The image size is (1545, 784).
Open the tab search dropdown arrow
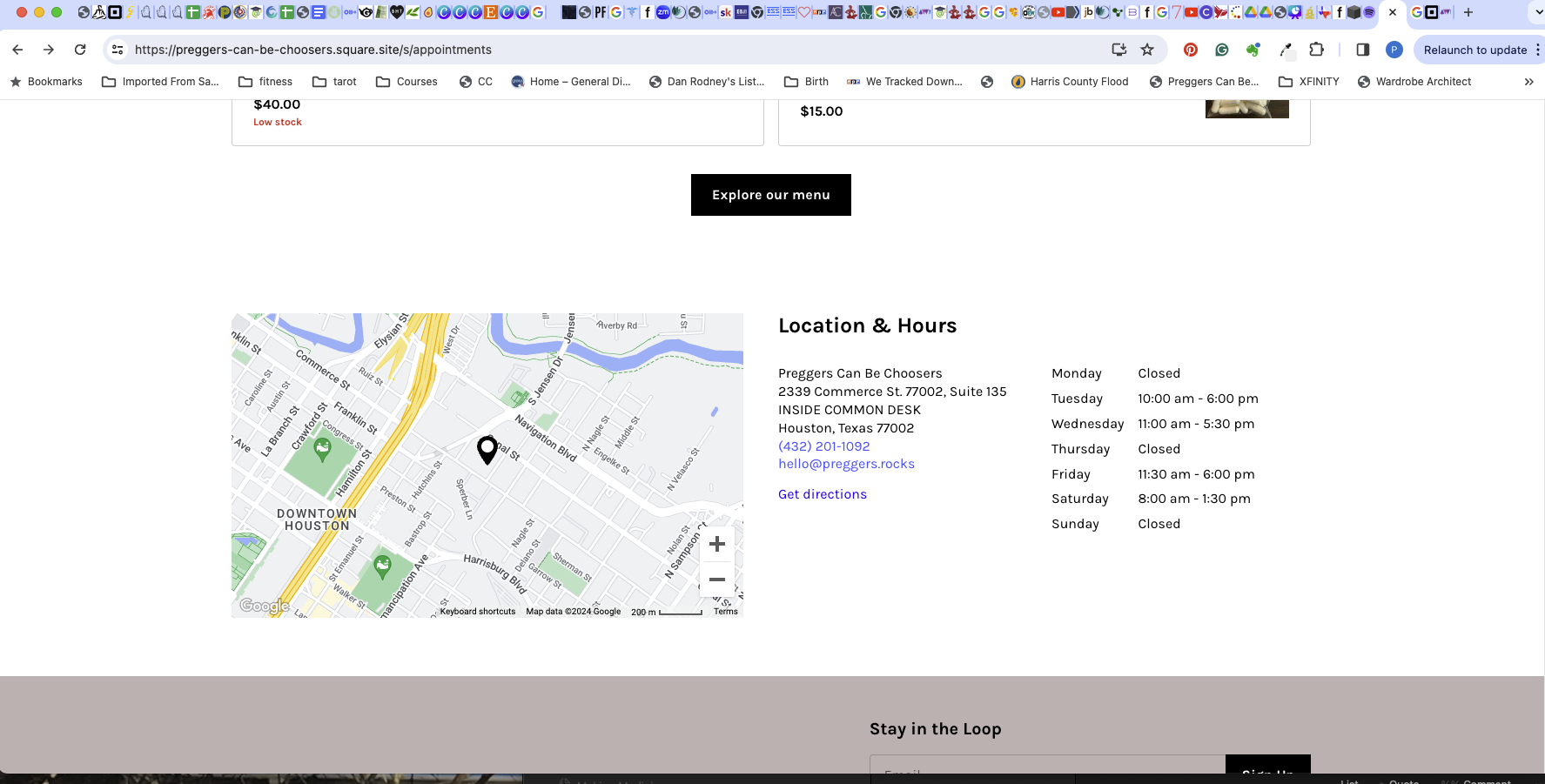click(1538, 12)
